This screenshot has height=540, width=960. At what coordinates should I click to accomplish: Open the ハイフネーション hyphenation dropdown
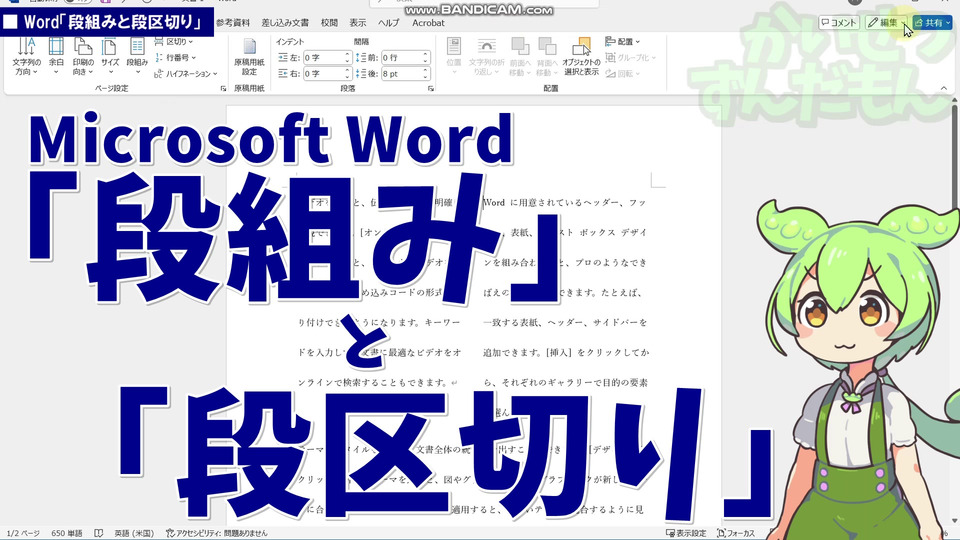point(186,73)
